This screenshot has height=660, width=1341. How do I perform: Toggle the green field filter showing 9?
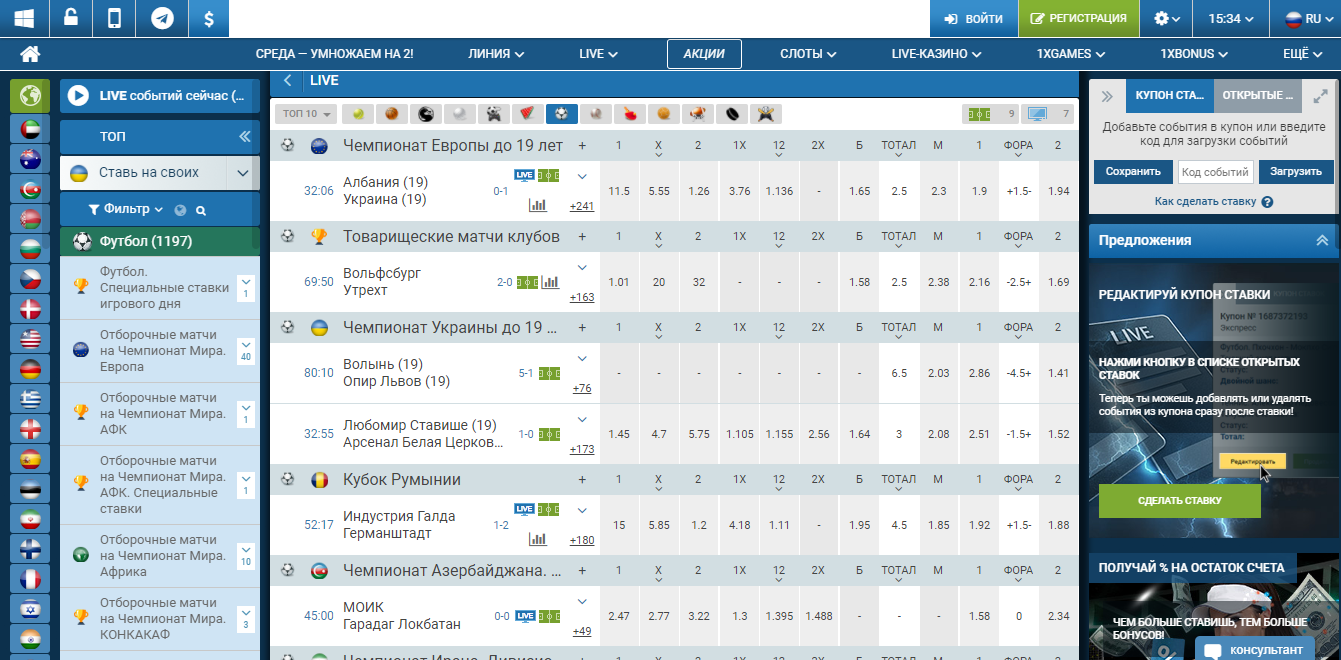click(991, 114)
